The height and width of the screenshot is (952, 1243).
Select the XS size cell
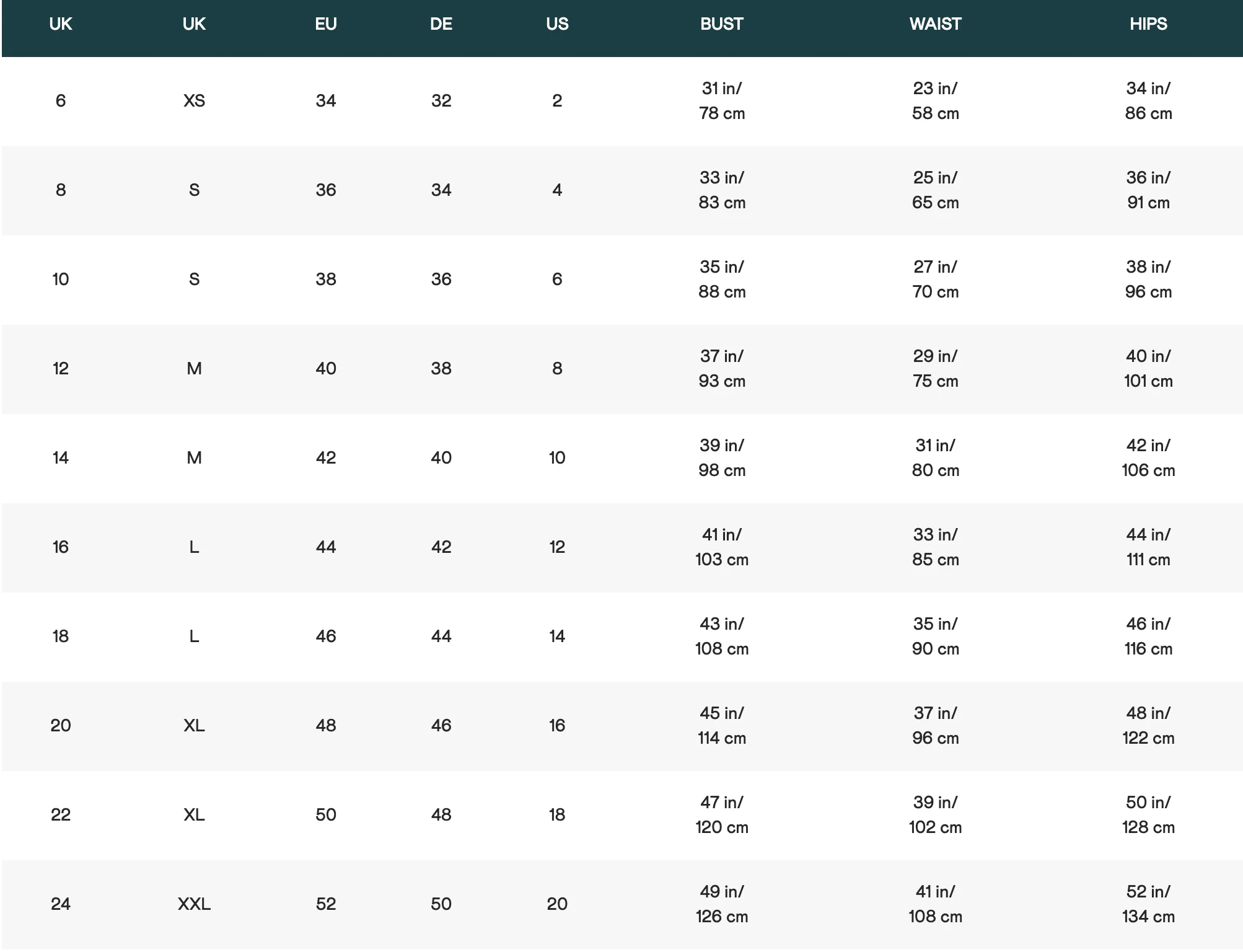click(194, 100)
